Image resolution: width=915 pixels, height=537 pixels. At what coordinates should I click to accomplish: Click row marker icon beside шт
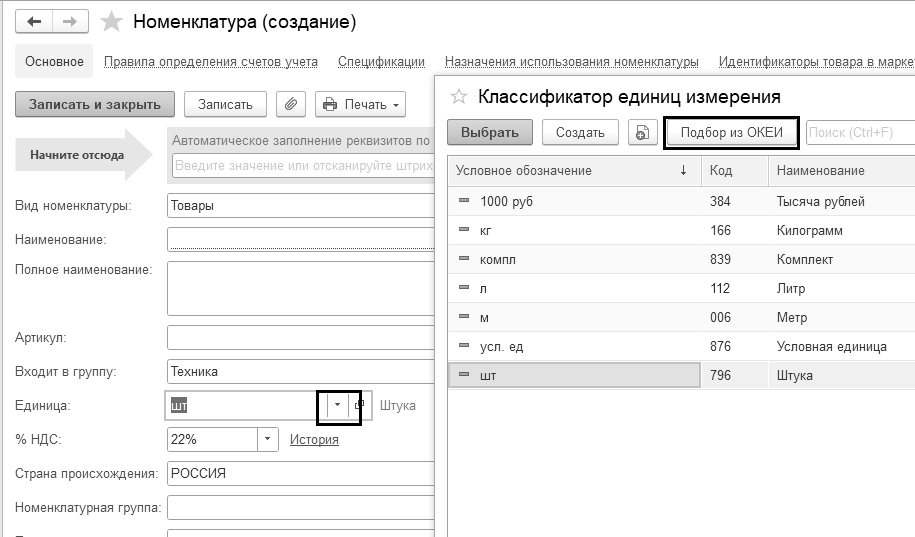point(464,375)
